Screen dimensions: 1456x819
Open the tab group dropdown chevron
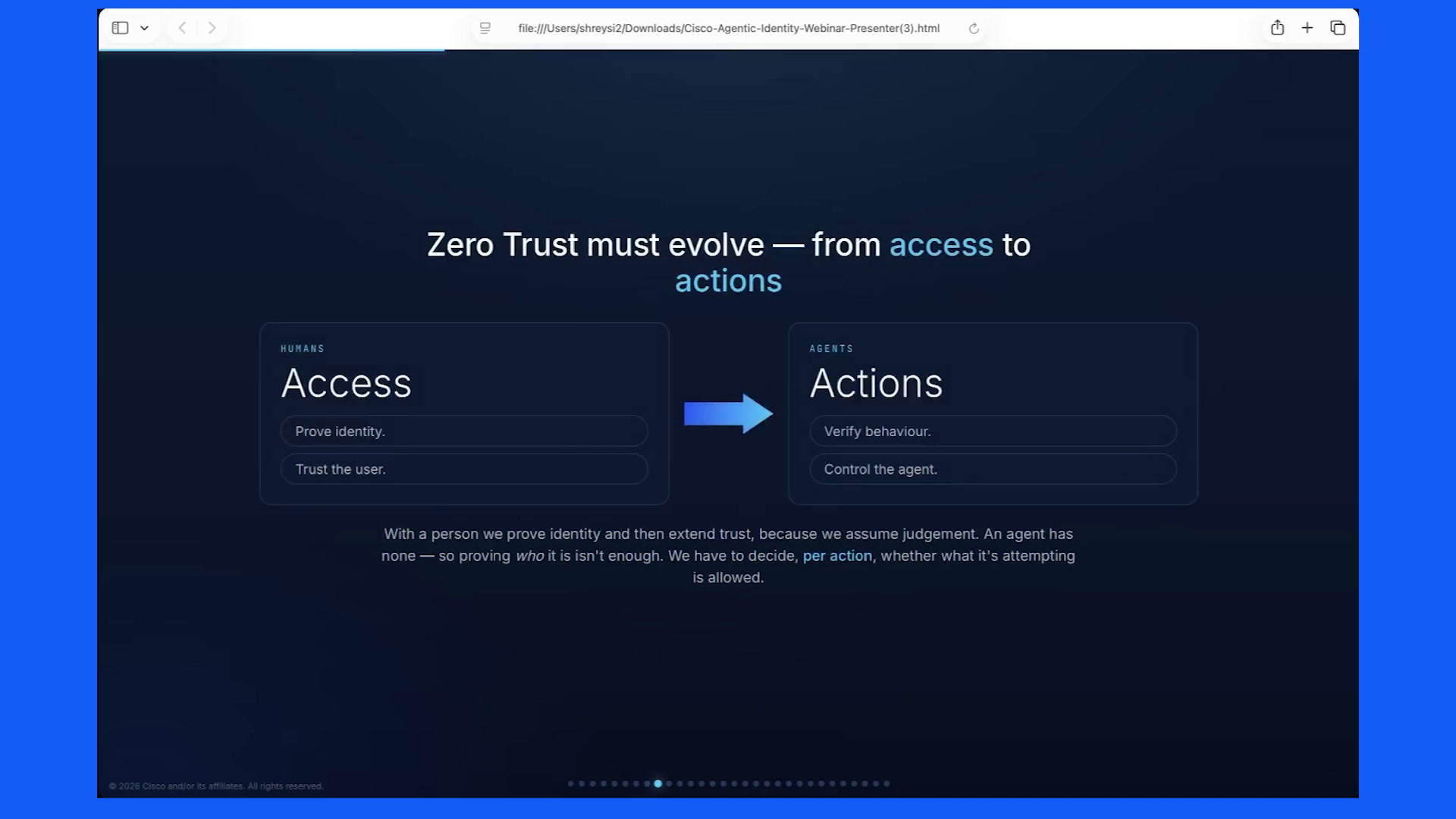pos(144,28)
